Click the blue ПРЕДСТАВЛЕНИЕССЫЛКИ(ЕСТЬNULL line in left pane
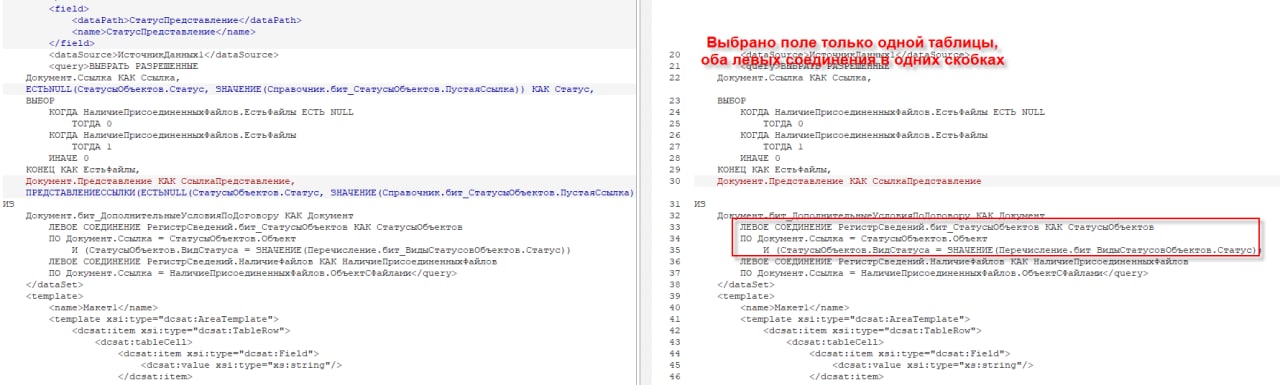 click(330, 192)
